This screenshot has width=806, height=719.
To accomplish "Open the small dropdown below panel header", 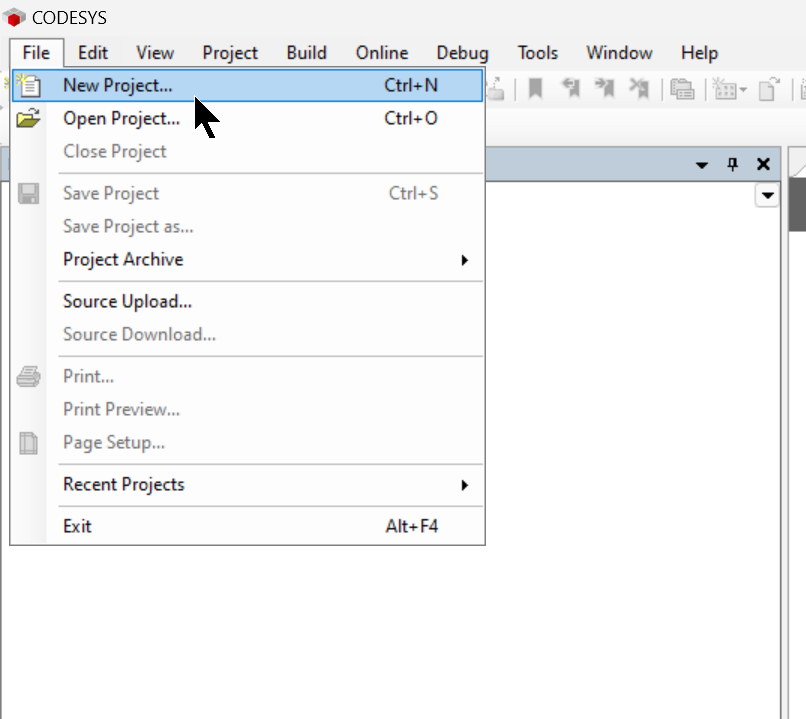I will point(767,195).
